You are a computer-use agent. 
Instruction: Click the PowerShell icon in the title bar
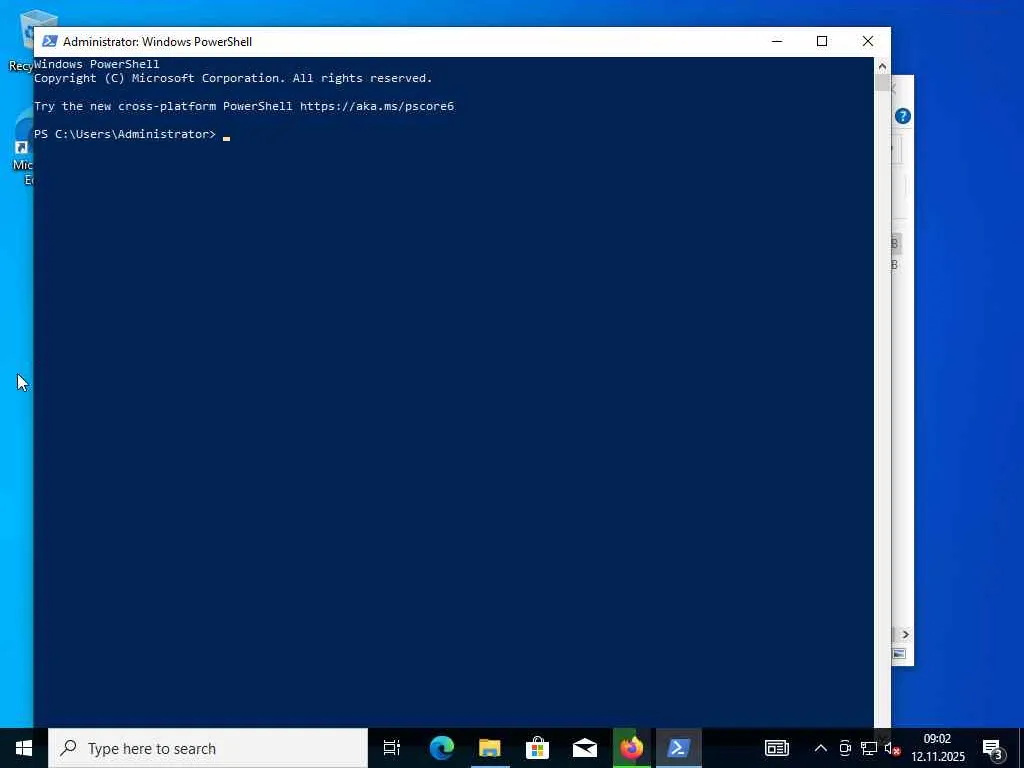pyautogui.click(x=50, y=41)
